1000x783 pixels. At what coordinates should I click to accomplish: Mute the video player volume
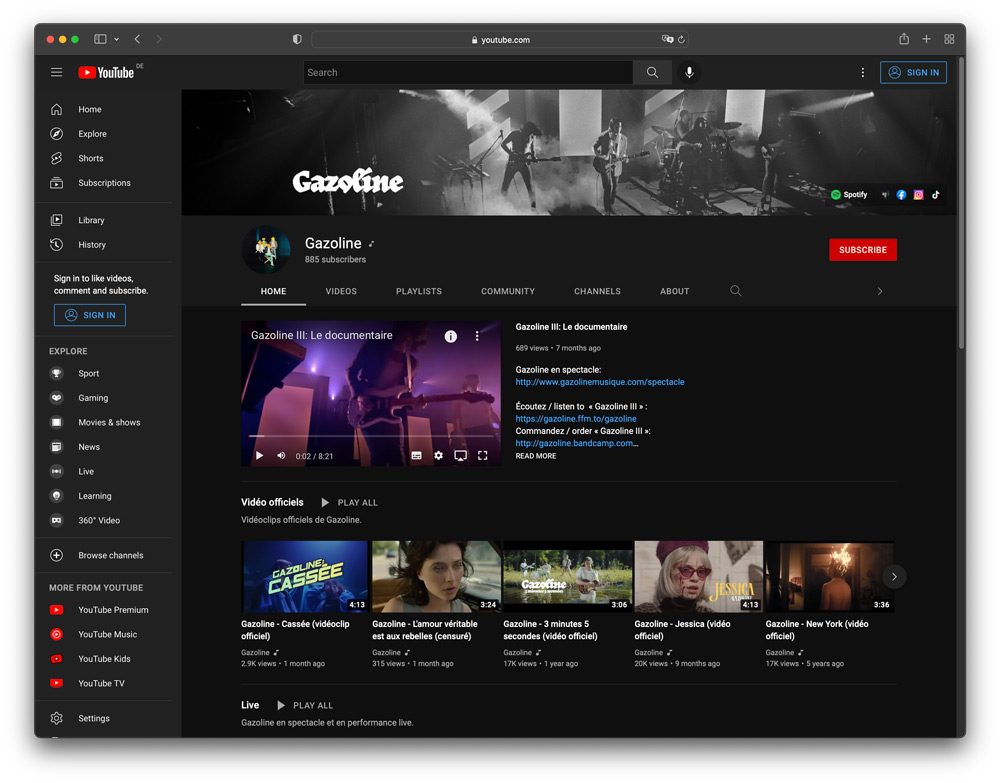tap(281, 456)
